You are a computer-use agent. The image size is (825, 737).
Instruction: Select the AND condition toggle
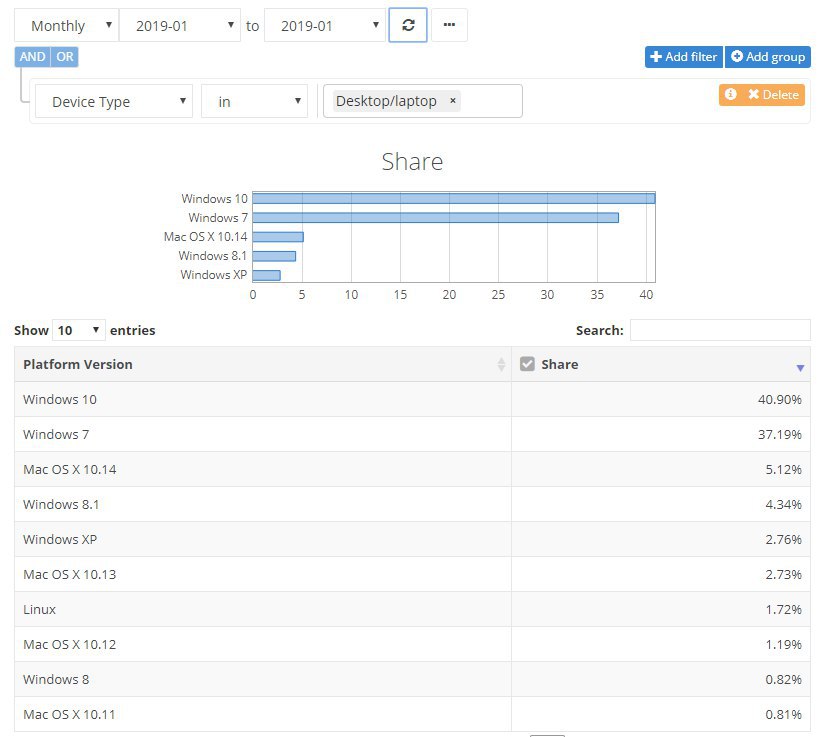pos(33,57)
